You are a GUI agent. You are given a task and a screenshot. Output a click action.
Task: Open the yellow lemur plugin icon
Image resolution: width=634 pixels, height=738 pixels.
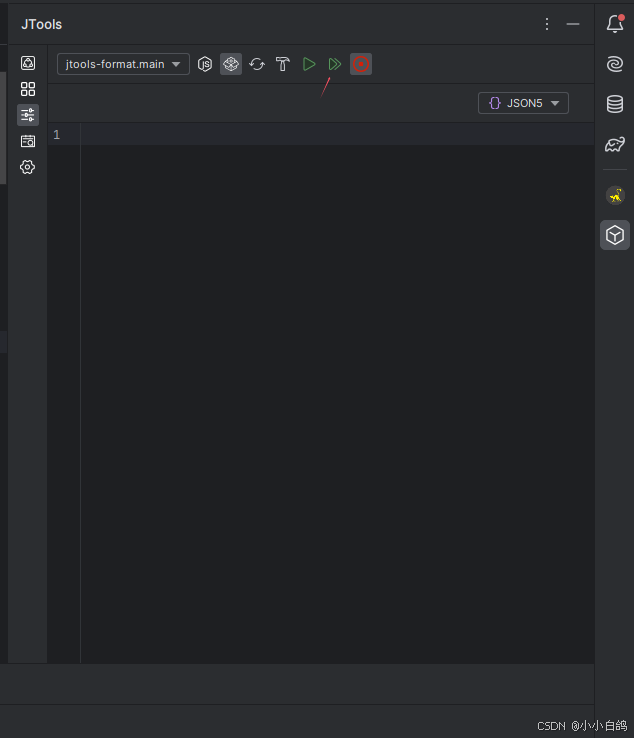[615, 195]
